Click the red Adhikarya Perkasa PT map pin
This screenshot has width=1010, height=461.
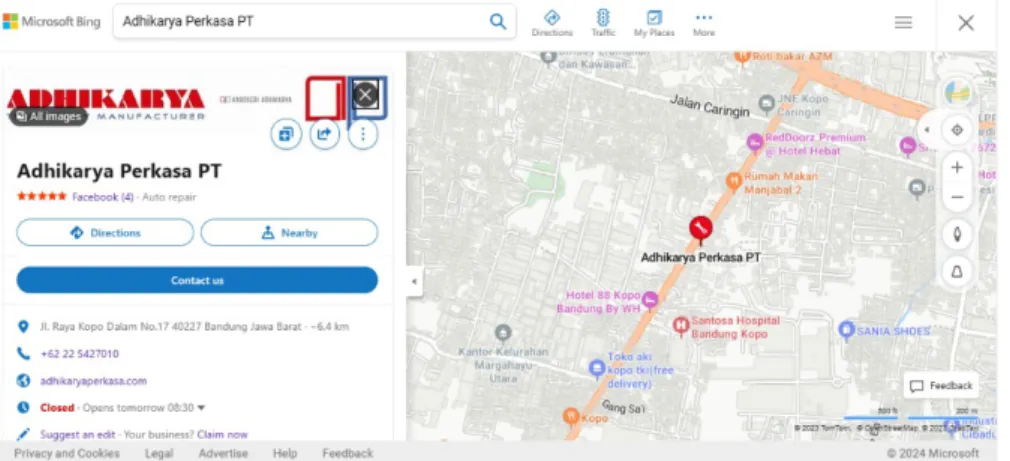(701, 229)
